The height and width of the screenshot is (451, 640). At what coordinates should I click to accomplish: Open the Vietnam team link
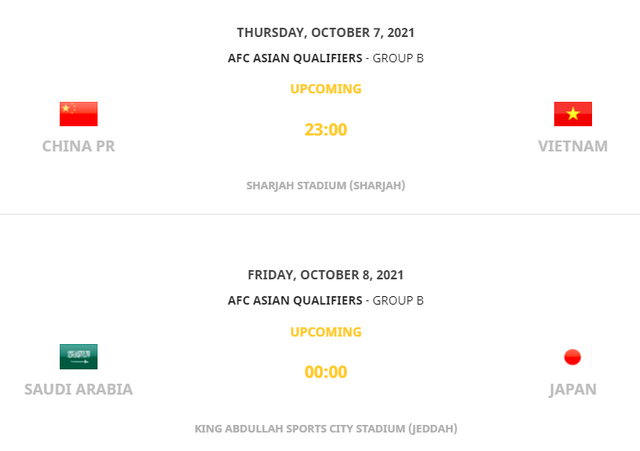(573, 146)
